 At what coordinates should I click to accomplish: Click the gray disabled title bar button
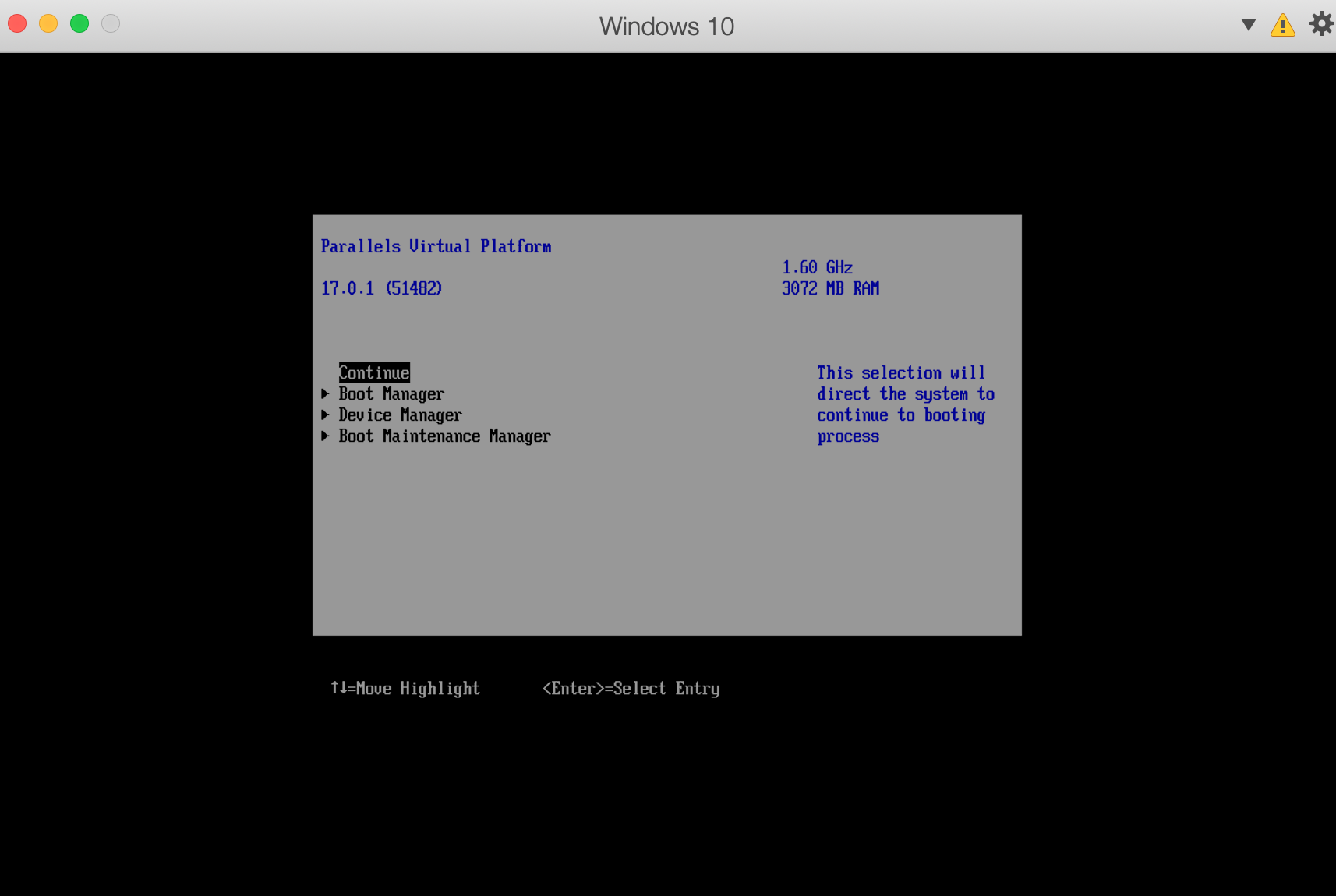point(111,24)
